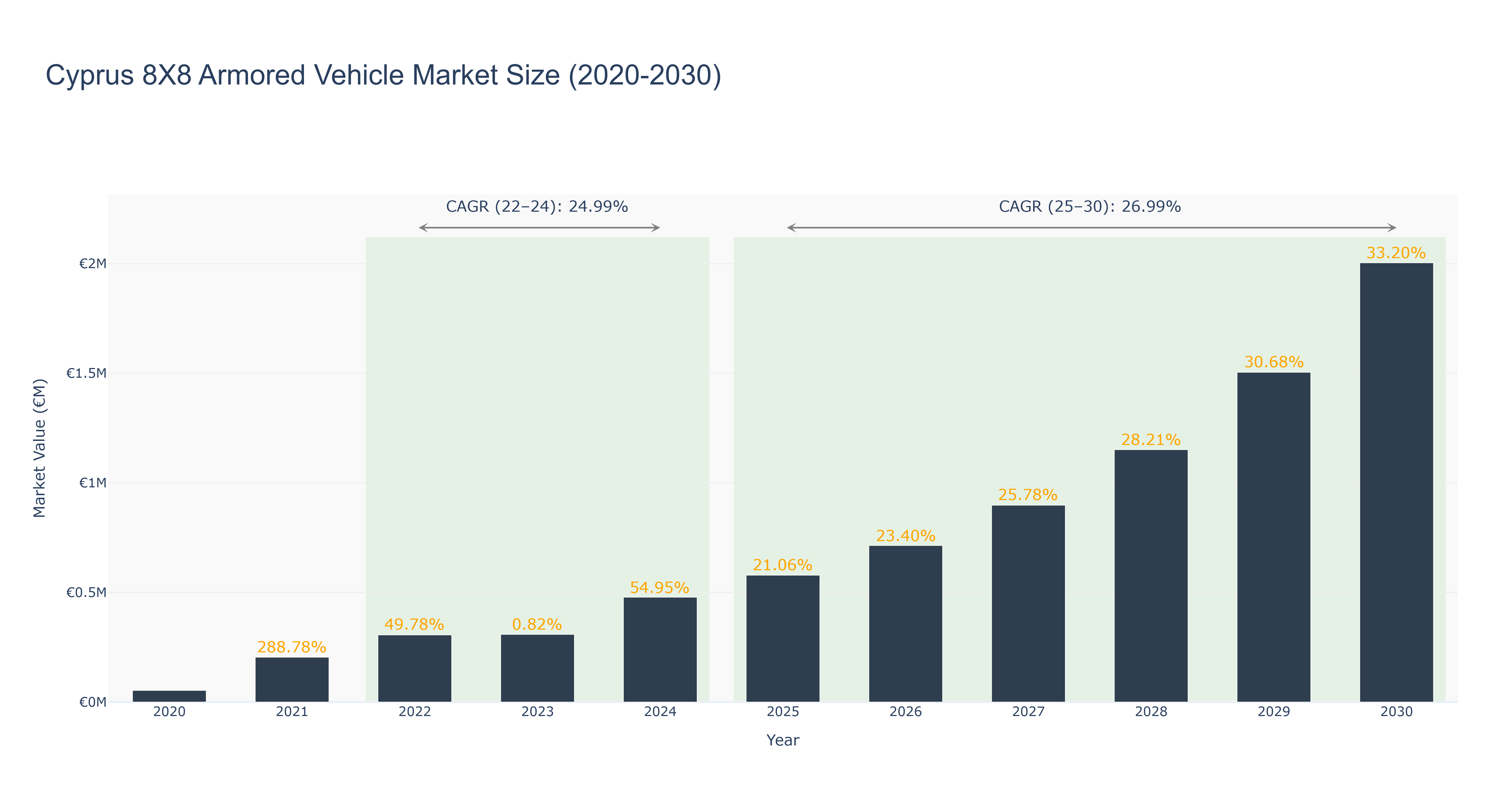Click the 21.06% growth label
Image resolution: width=1512 pixels, height=810 pixels.
[x=782, y=565]
